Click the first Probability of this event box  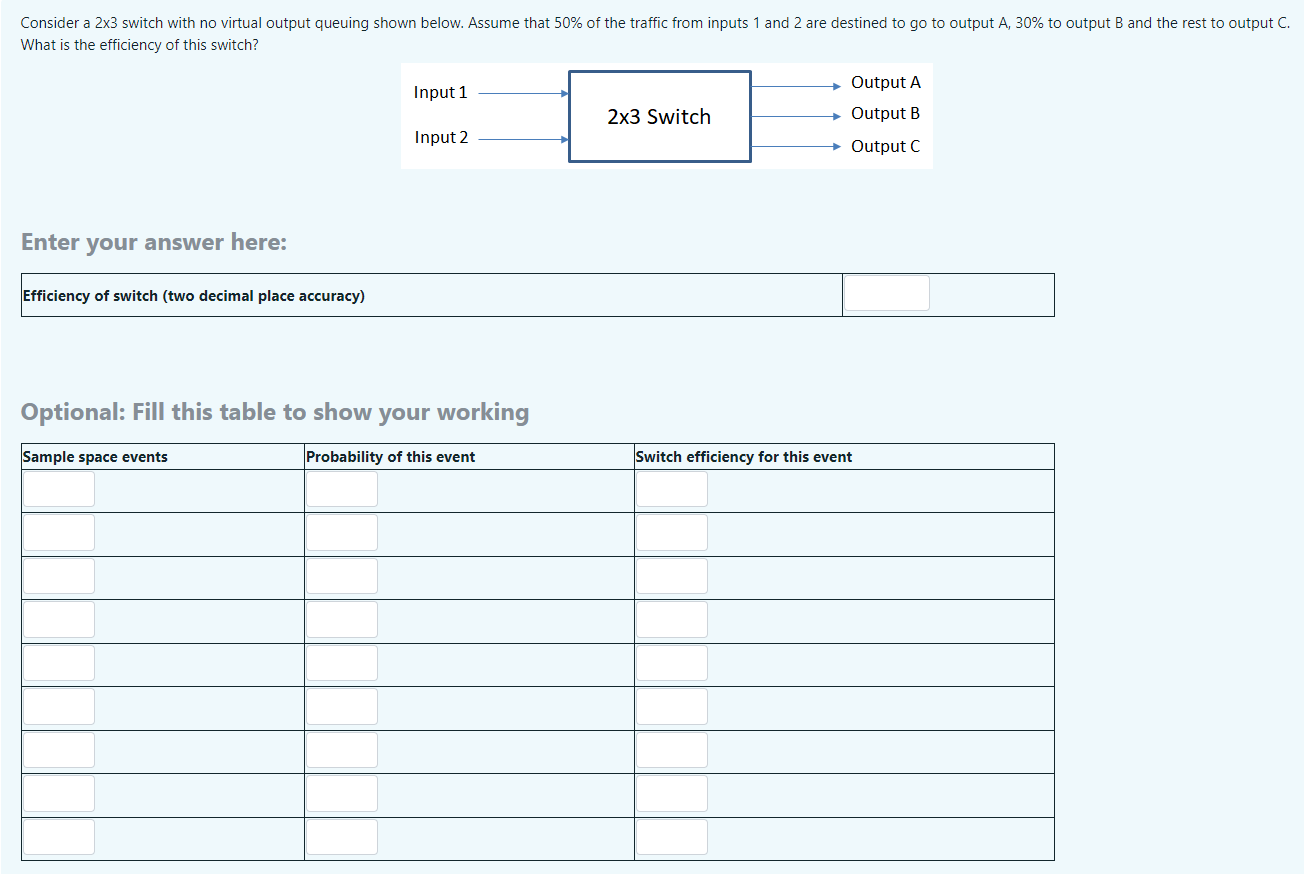342,489
